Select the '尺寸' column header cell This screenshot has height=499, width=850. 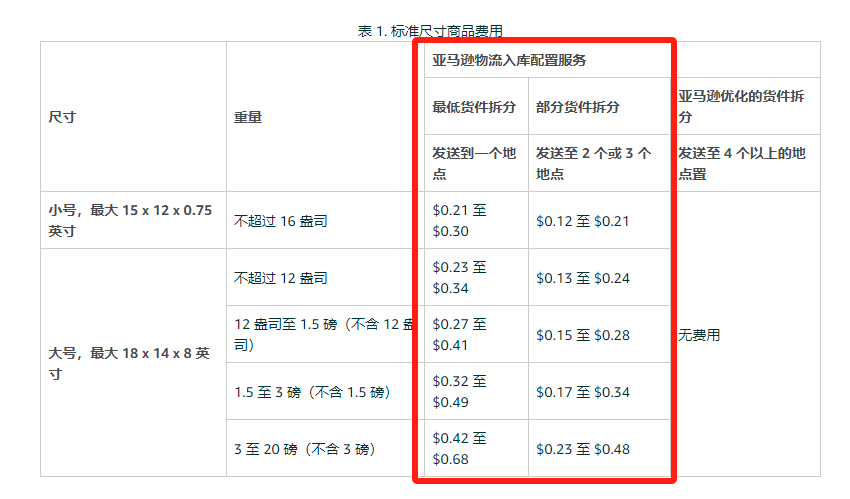tap(133, 116)
